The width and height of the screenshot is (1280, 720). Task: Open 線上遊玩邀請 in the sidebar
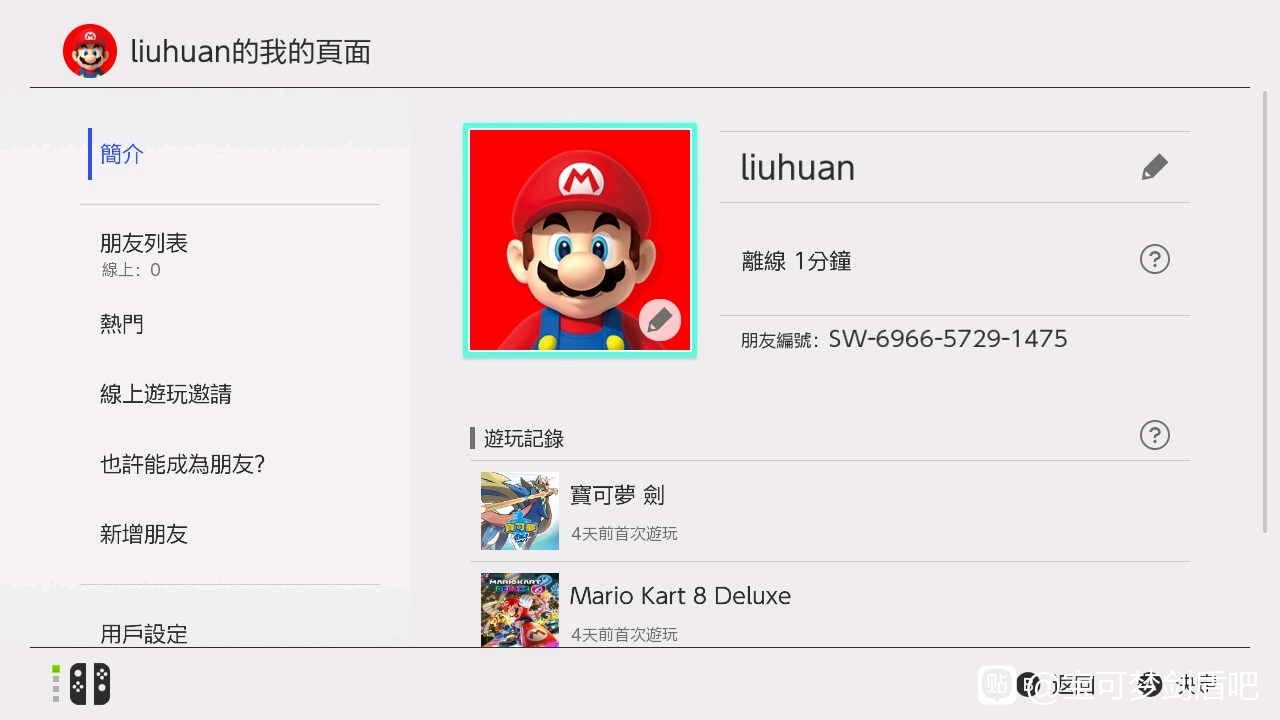tap(166, 394)
